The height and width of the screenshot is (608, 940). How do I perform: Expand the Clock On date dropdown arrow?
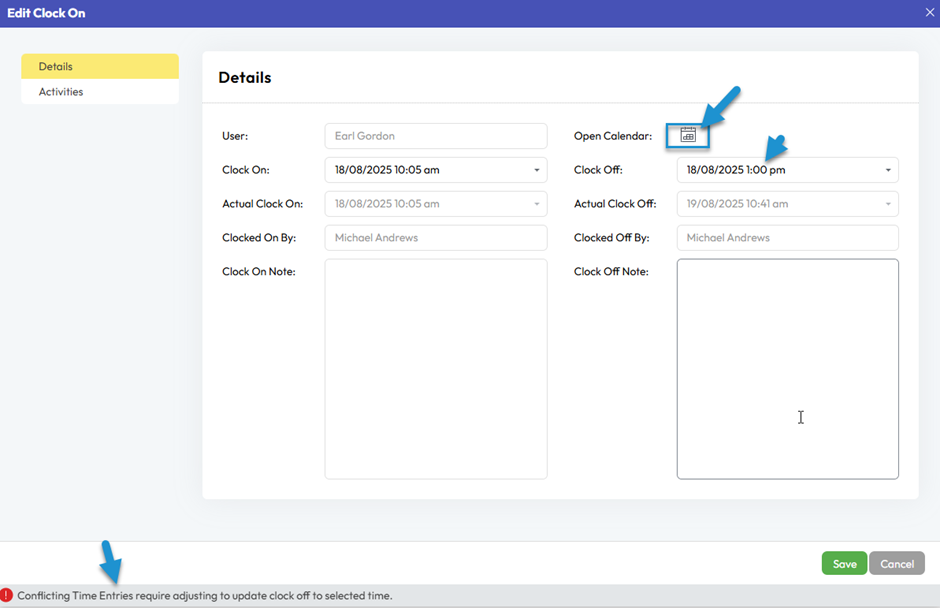537,170
